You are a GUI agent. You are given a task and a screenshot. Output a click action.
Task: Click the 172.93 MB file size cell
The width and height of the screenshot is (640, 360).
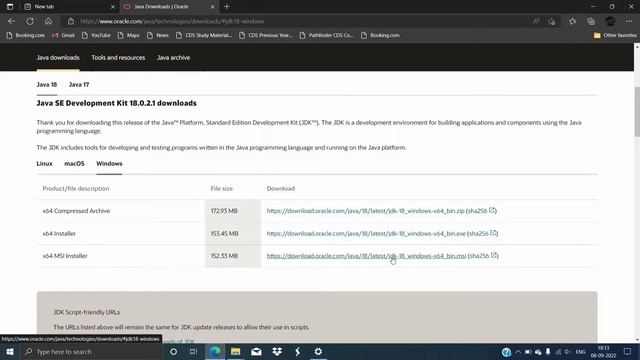pos(233,211)
